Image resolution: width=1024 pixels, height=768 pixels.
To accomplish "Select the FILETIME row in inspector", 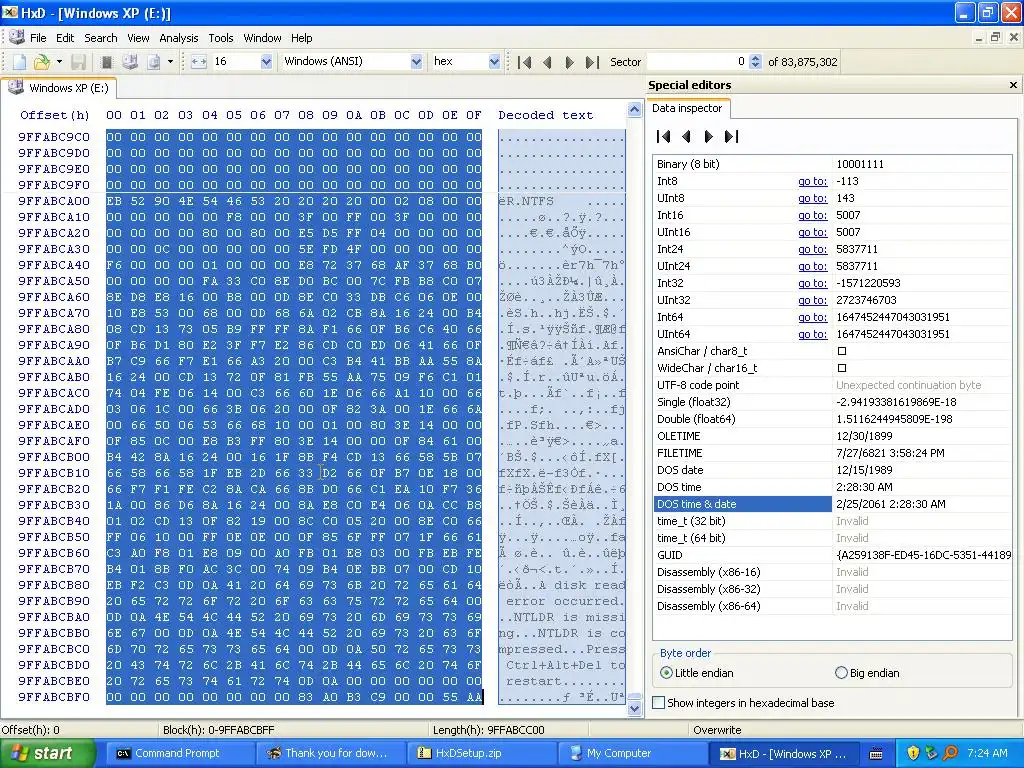I will (832, 453).
